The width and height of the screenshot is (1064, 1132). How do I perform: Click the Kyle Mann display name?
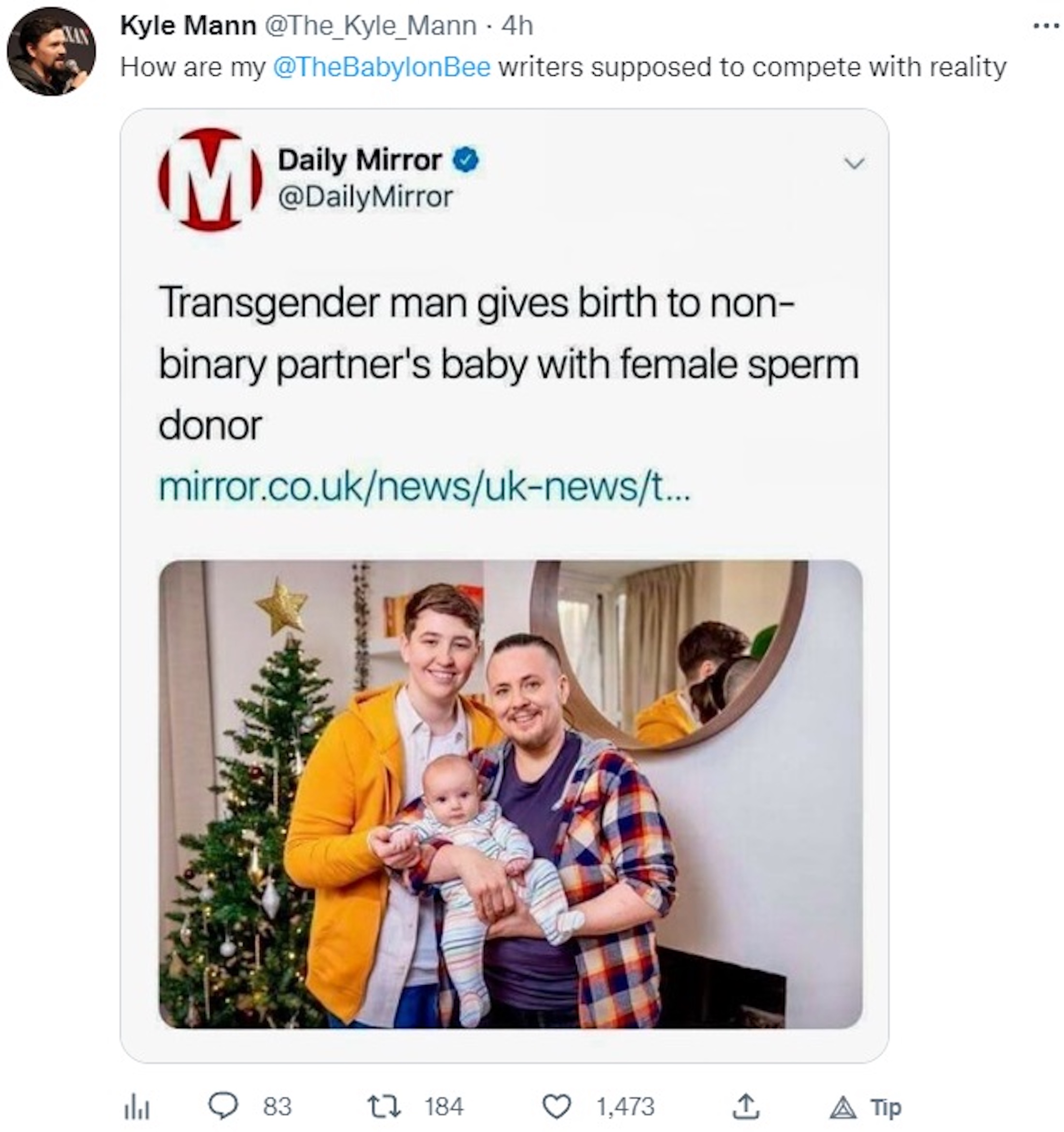(x=188, y=26)
